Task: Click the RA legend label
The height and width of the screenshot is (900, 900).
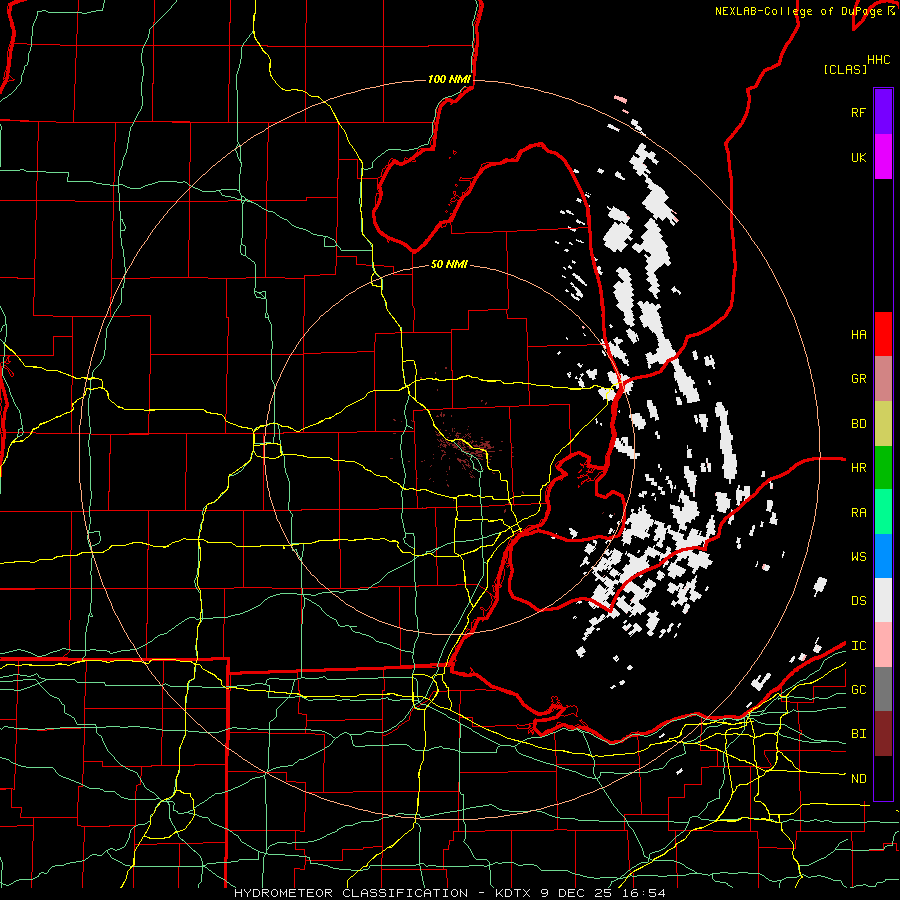Action: (x=858, y=513)
